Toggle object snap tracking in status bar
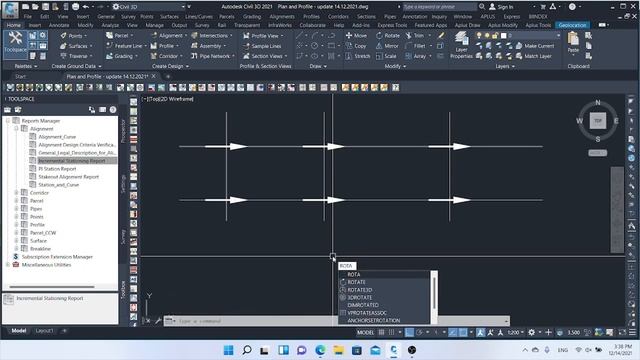640x360 pixels. [453, 333]
